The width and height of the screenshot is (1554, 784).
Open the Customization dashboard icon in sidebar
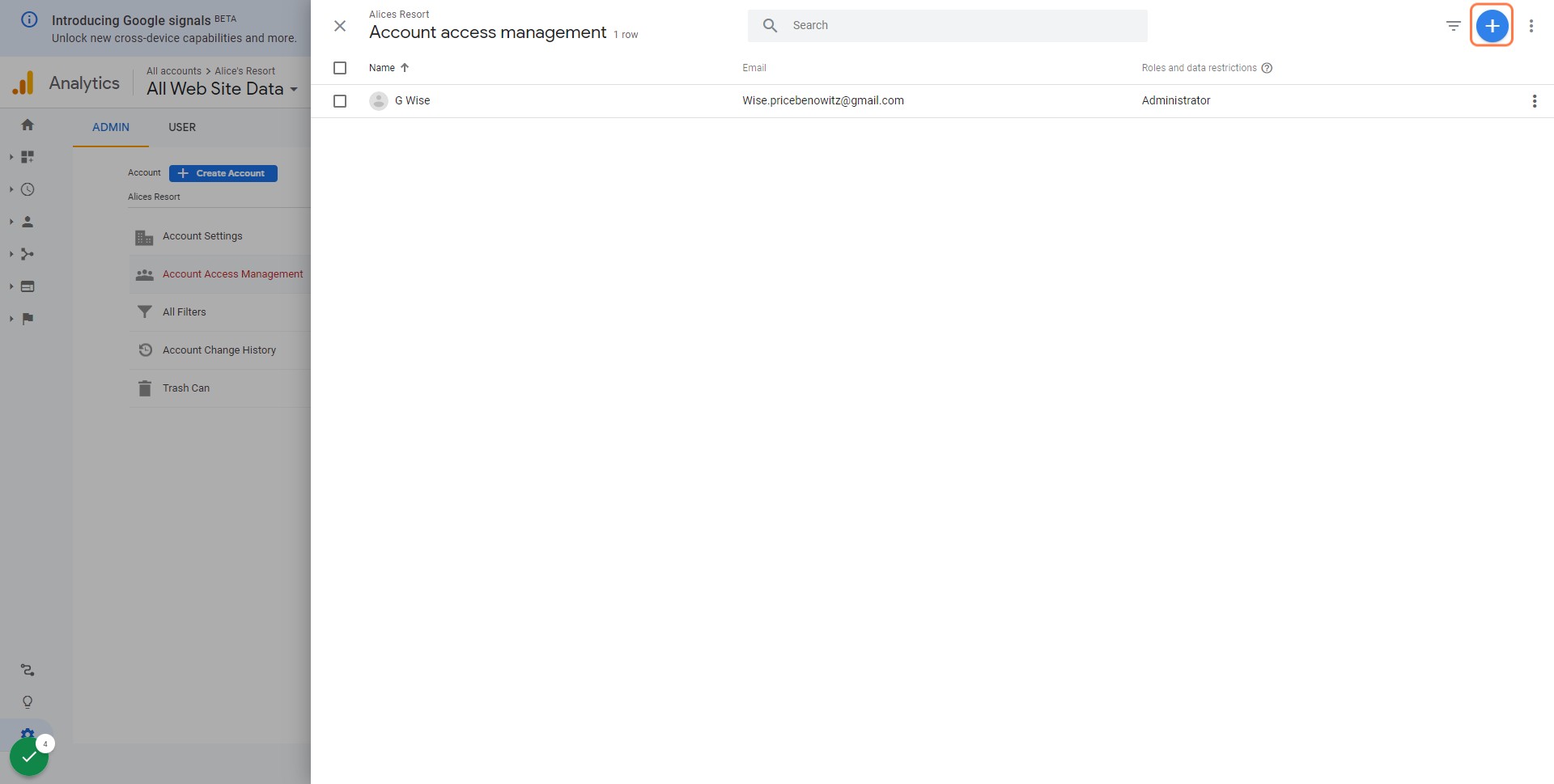click(28, 157)
